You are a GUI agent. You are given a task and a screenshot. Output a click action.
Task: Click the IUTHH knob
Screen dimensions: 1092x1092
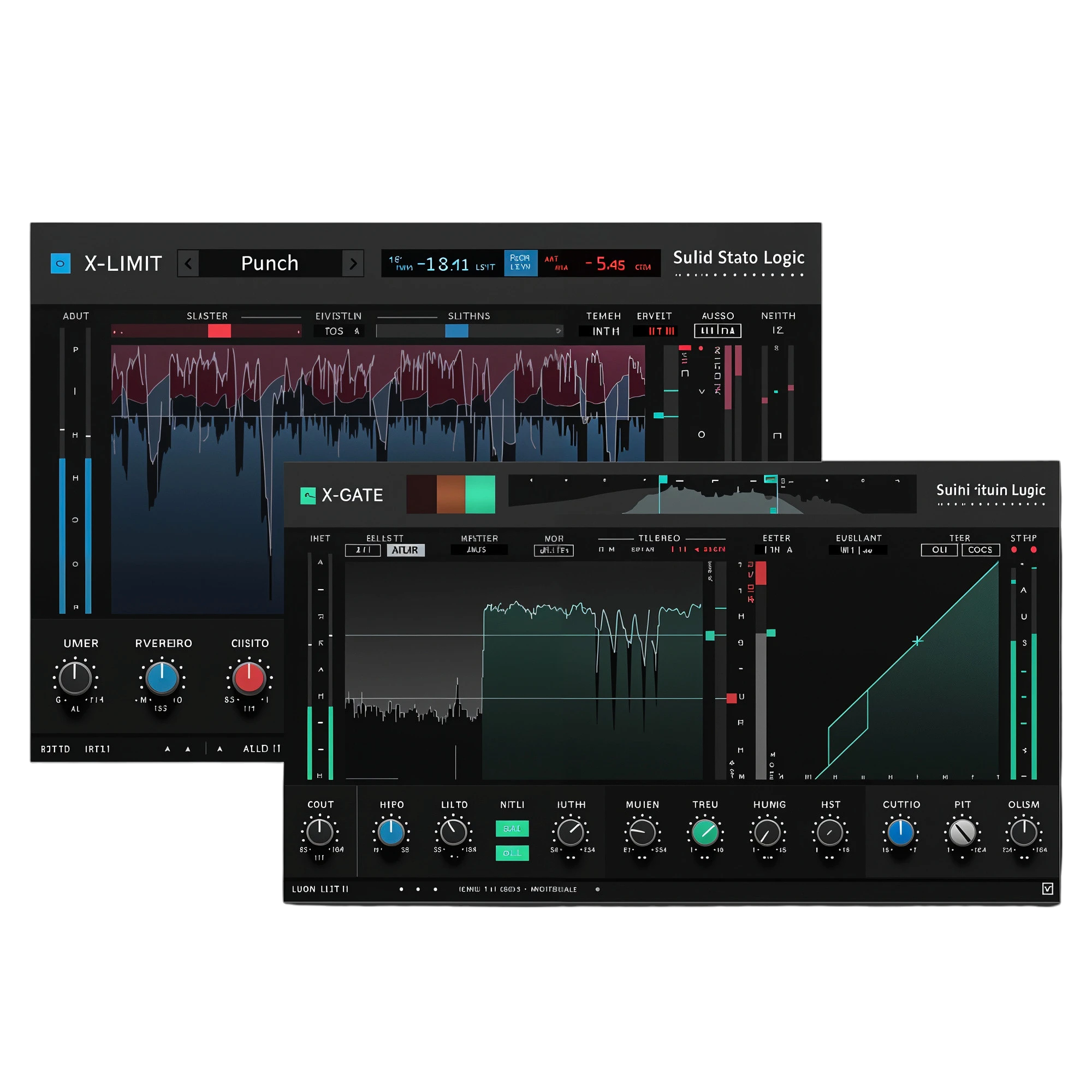pyautogui.click(x=571, y=833)
